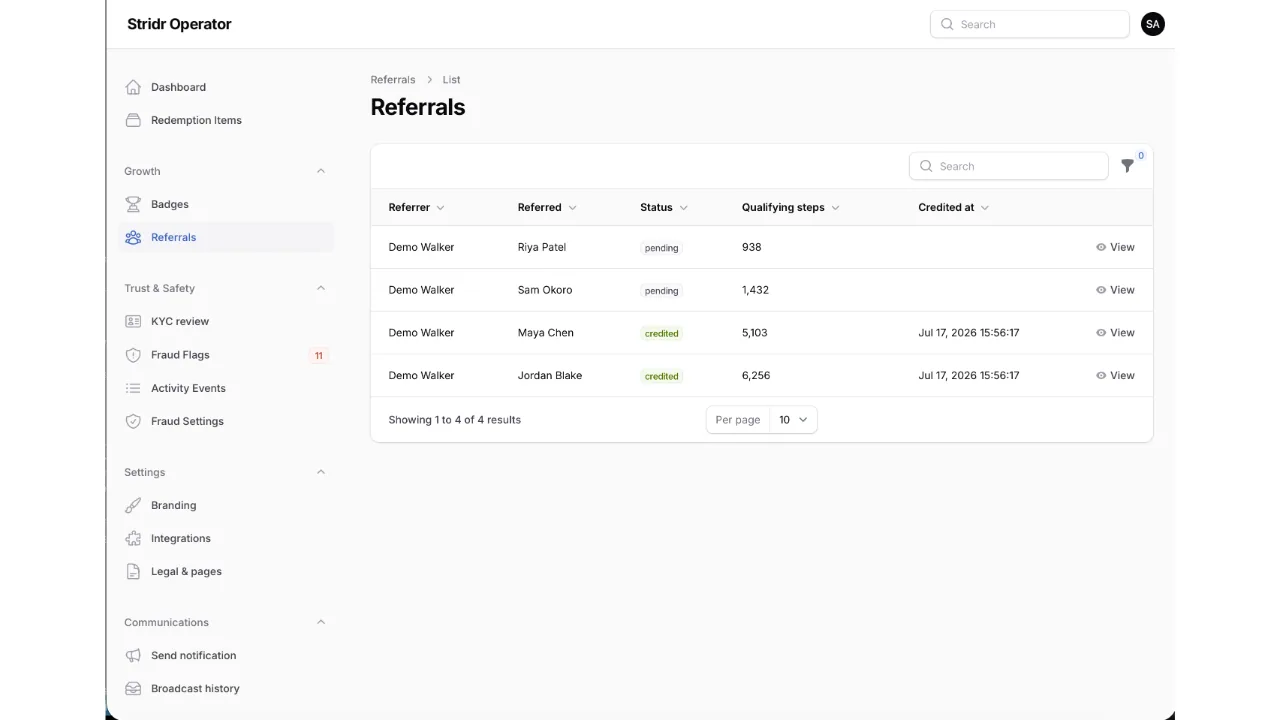Click the Referrals table search box

click(1009, 166)
